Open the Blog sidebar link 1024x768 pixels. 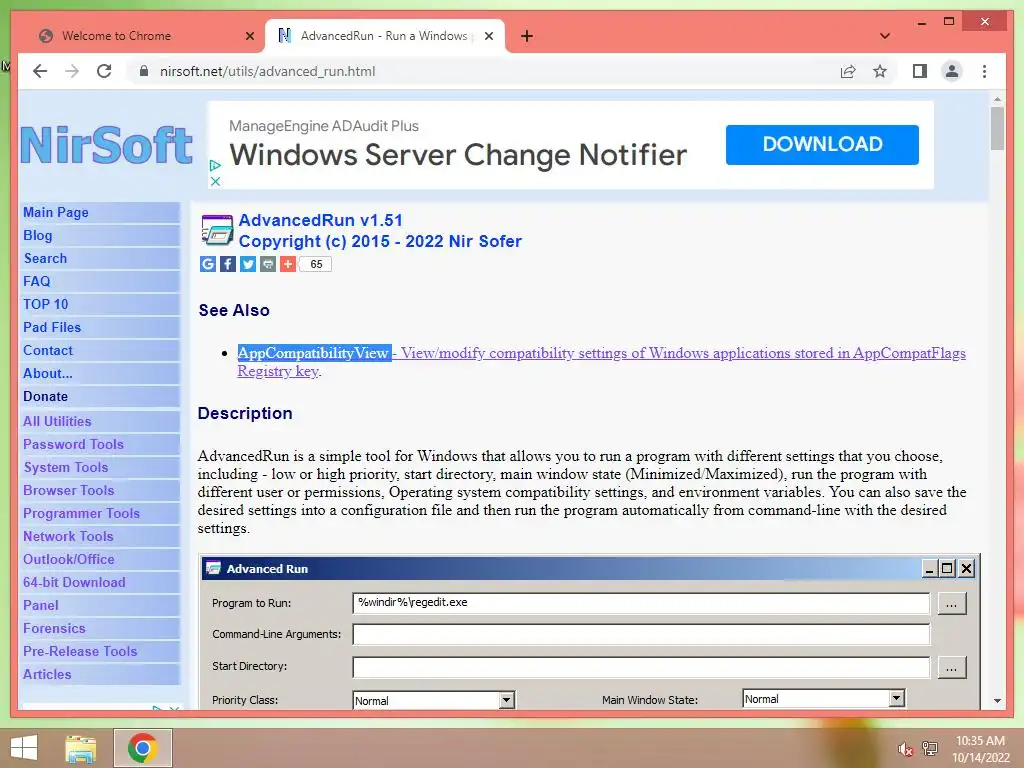[x=37, y=235]
